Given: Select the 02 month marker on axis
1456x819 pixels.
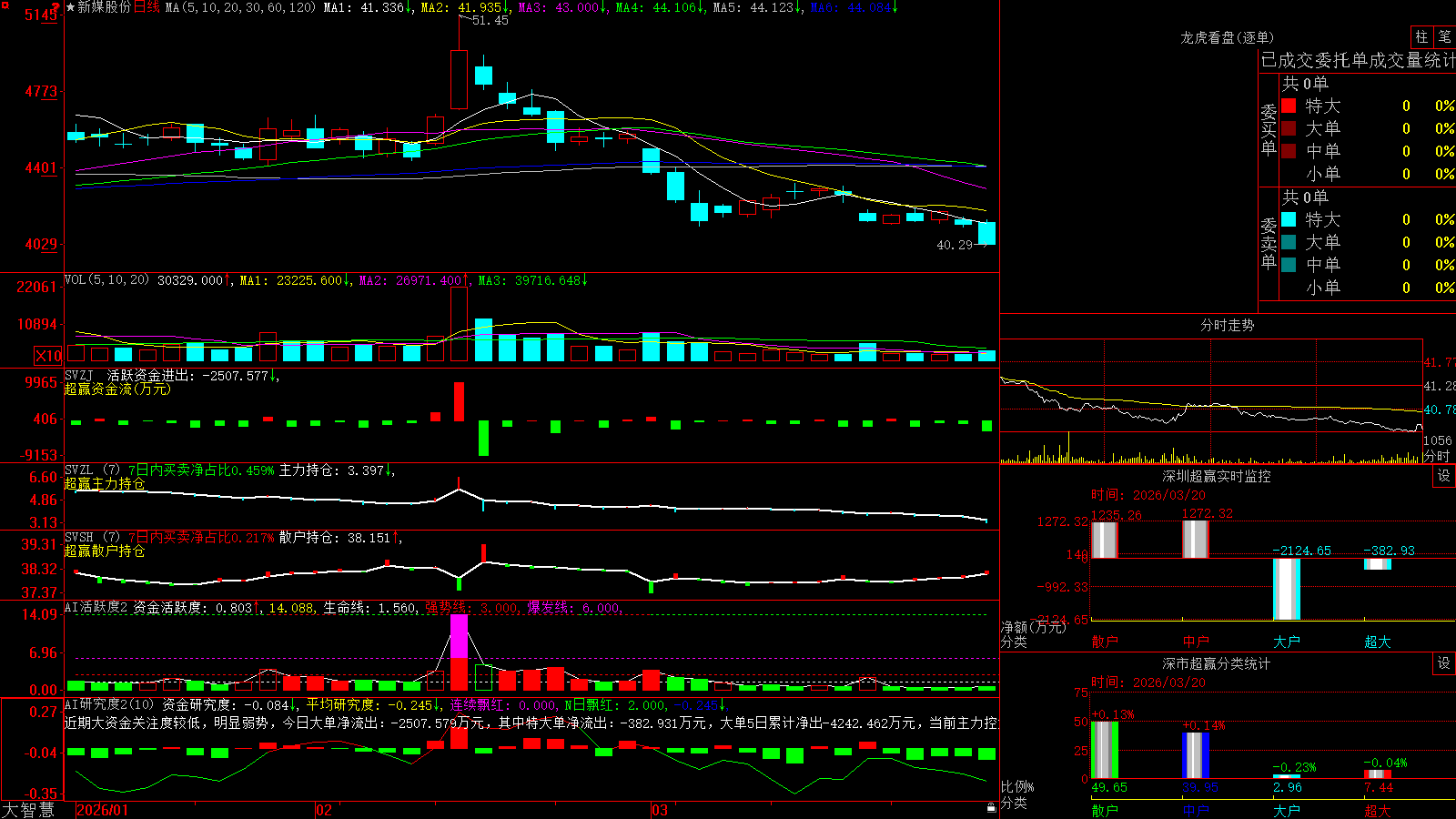Looking at the screenshot, I should point(323,809).
